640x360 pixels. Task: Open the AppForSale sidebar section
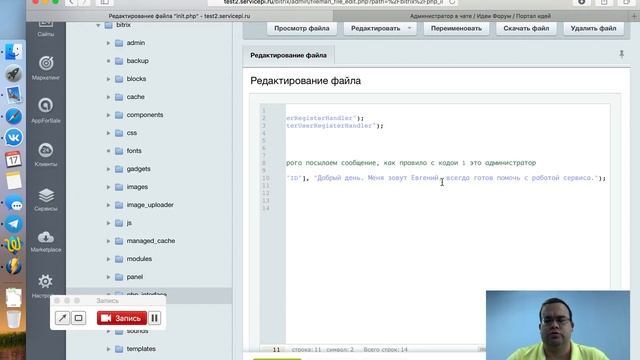click(x=46, y=111)
